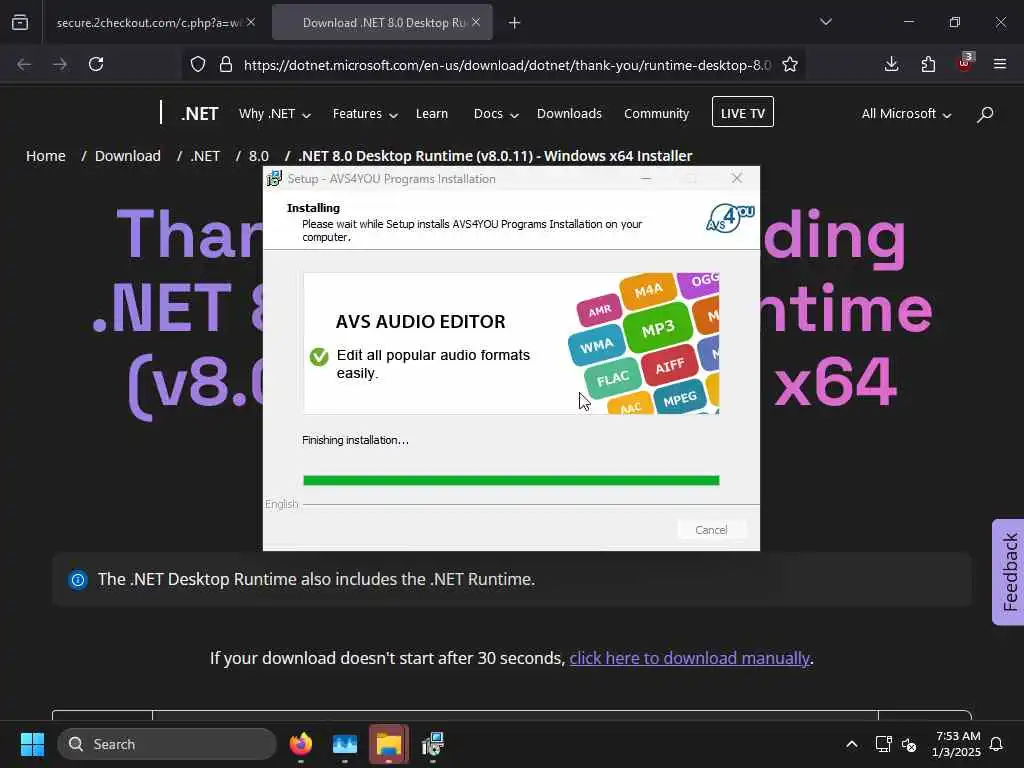Screen dimensions: 1024x768
Task: Open the notifications bell icon
Action: point(996,744)
